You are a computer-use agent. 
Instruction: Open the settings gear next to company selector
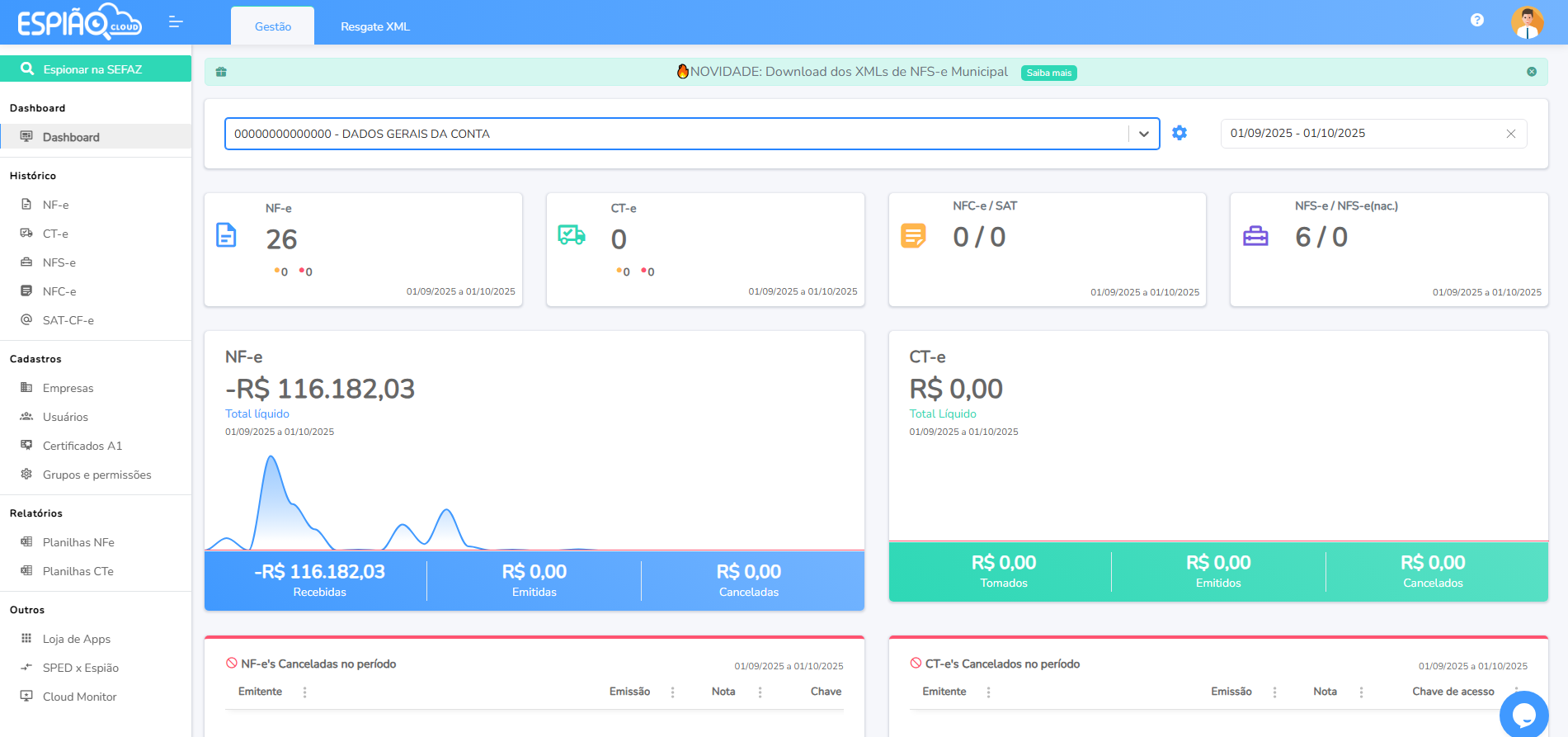(1180, 133)
